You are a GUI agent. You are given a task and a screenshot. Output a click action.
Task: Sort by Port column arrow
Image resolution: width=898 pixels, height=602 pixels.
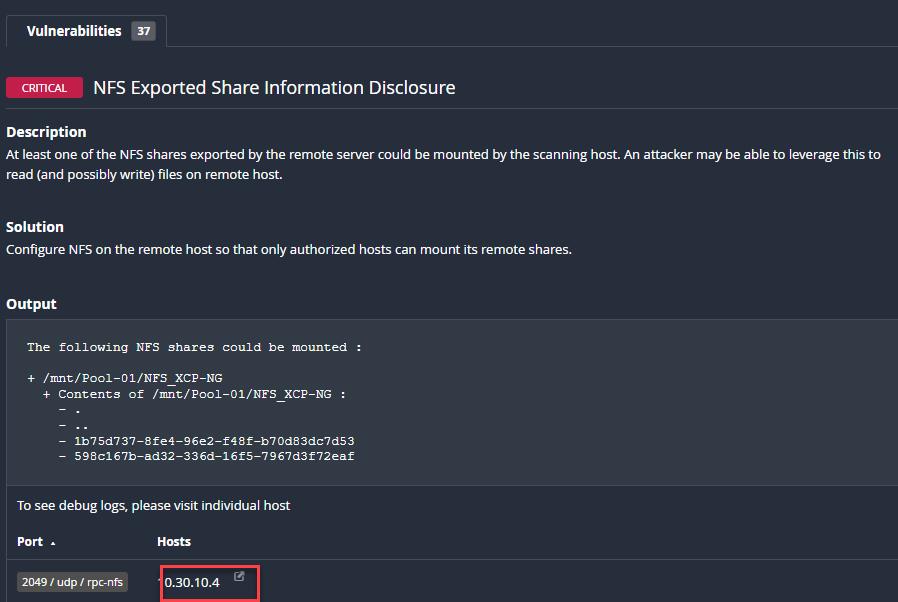[53, 543]
